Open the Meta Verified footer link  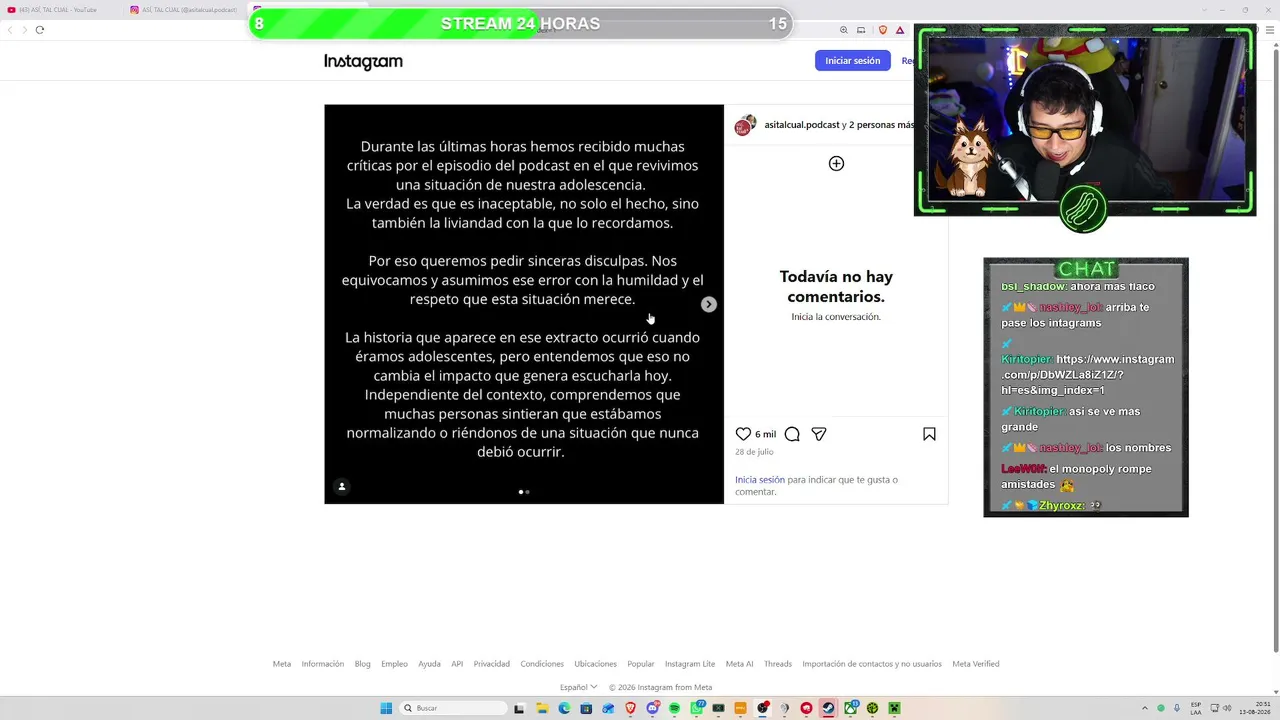(x=976, y=664)
